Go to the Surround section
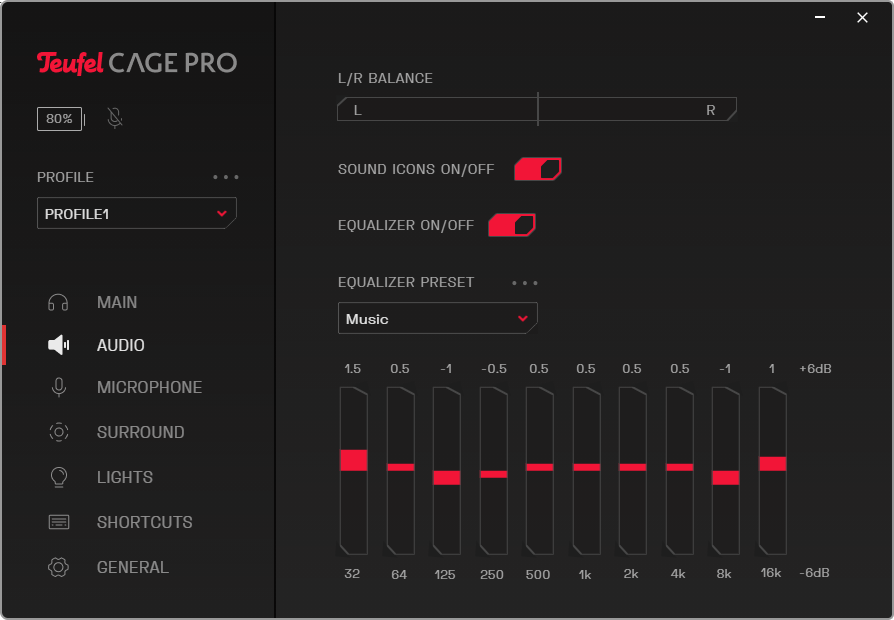 (x=140, y=432)
